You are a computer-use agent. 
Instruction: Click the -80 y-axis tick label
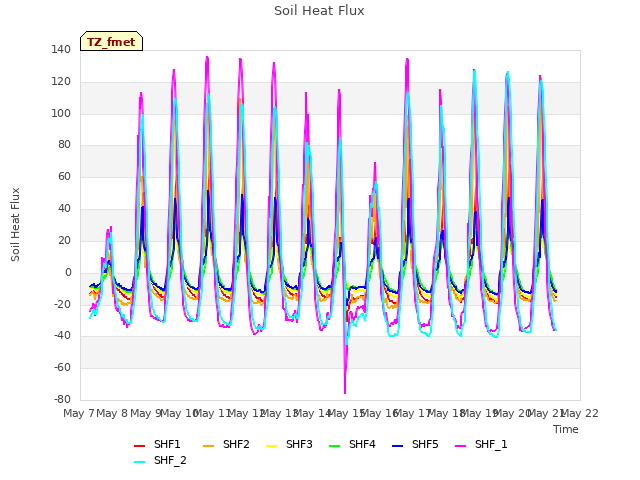pos(62,399)
